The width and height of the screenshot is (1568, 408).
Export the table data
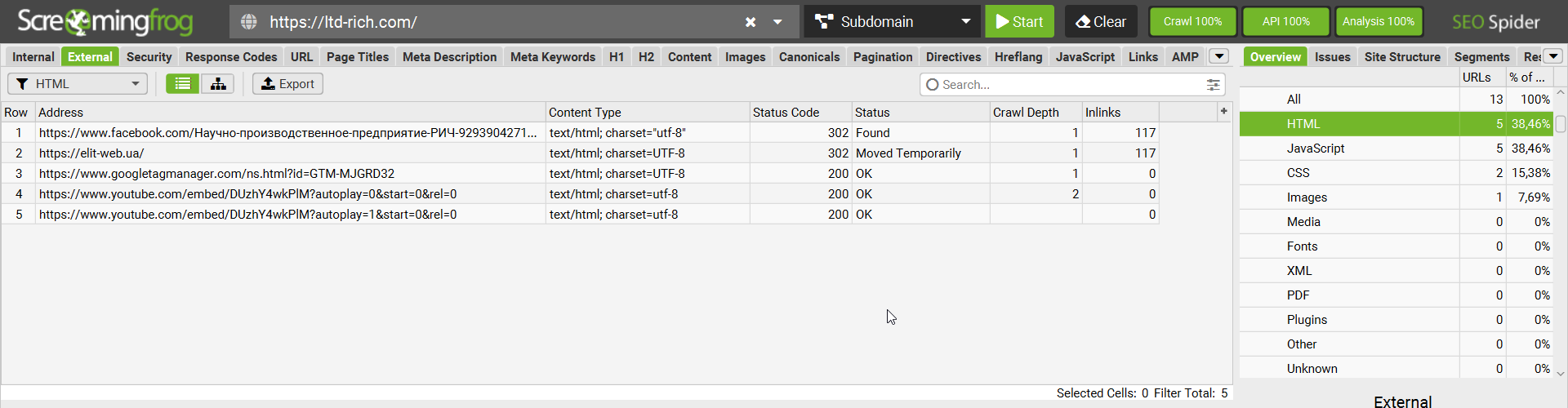(x=287, y=83)
